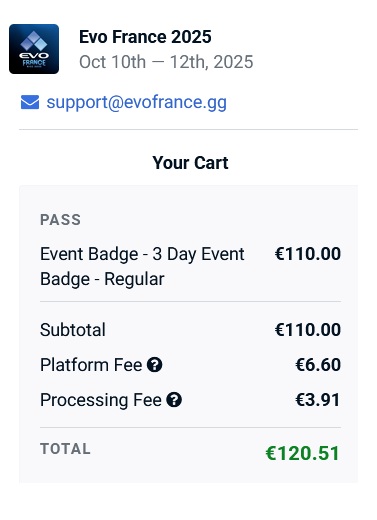Click the Processing Fee label text
The width and height of the screenshot is (377, 520).
pos(101,400)
